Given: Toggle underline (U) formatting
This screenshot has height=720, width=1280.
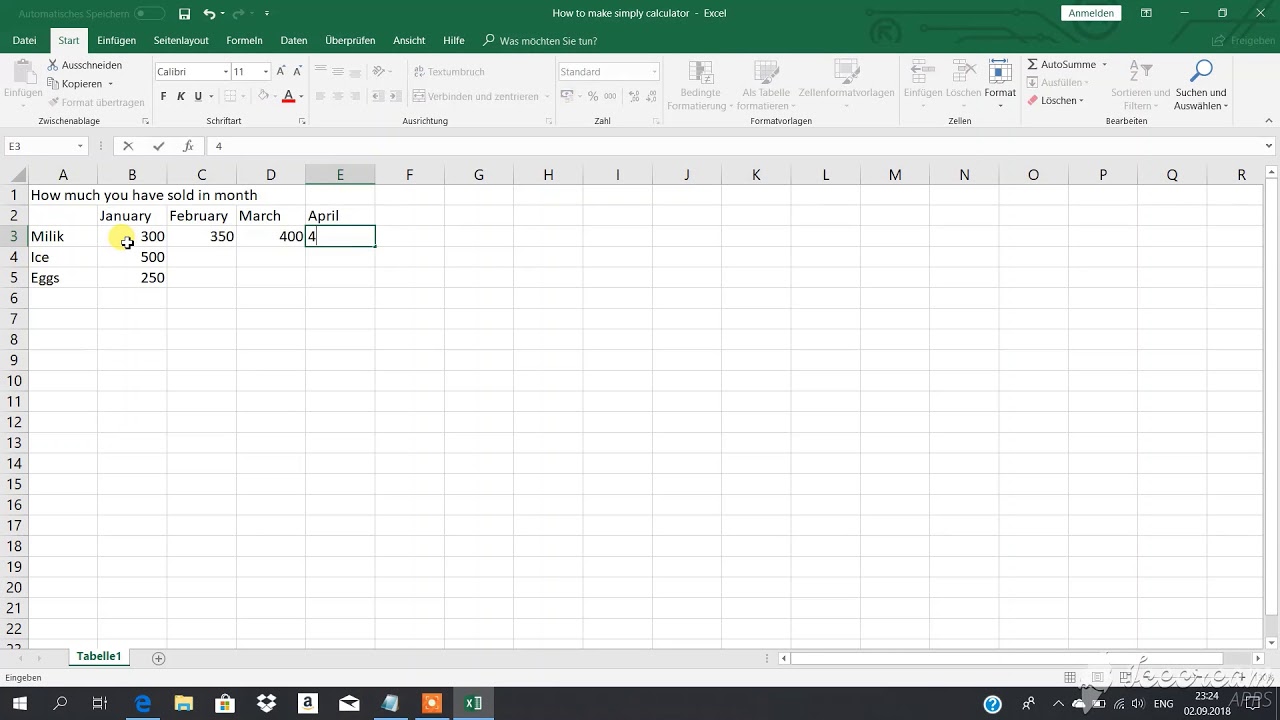Looking at the screenshot, I should click(198, 97).
